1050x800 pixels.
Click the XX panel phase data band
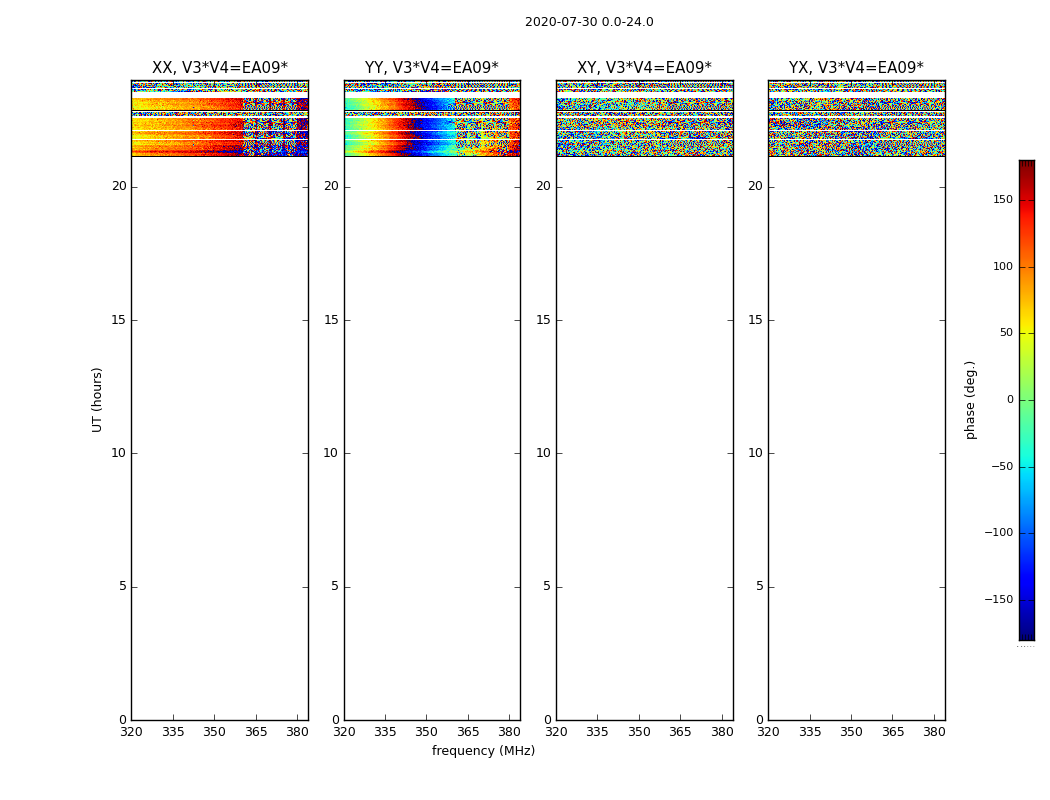[220, 118]
